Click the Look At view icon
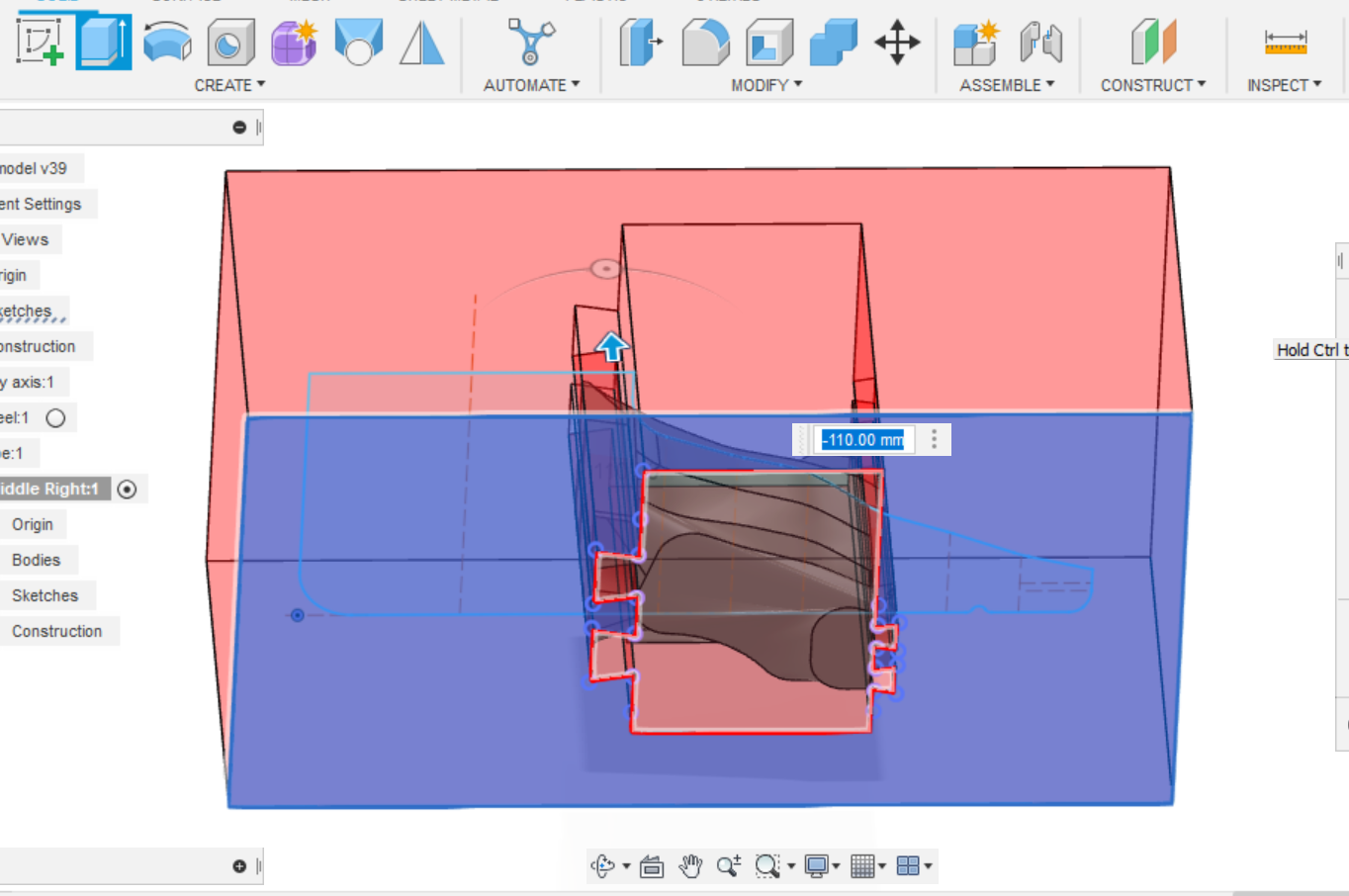The height and width of the screenshot is (896, 1349). pyautogui.click(x=652, y=865)
